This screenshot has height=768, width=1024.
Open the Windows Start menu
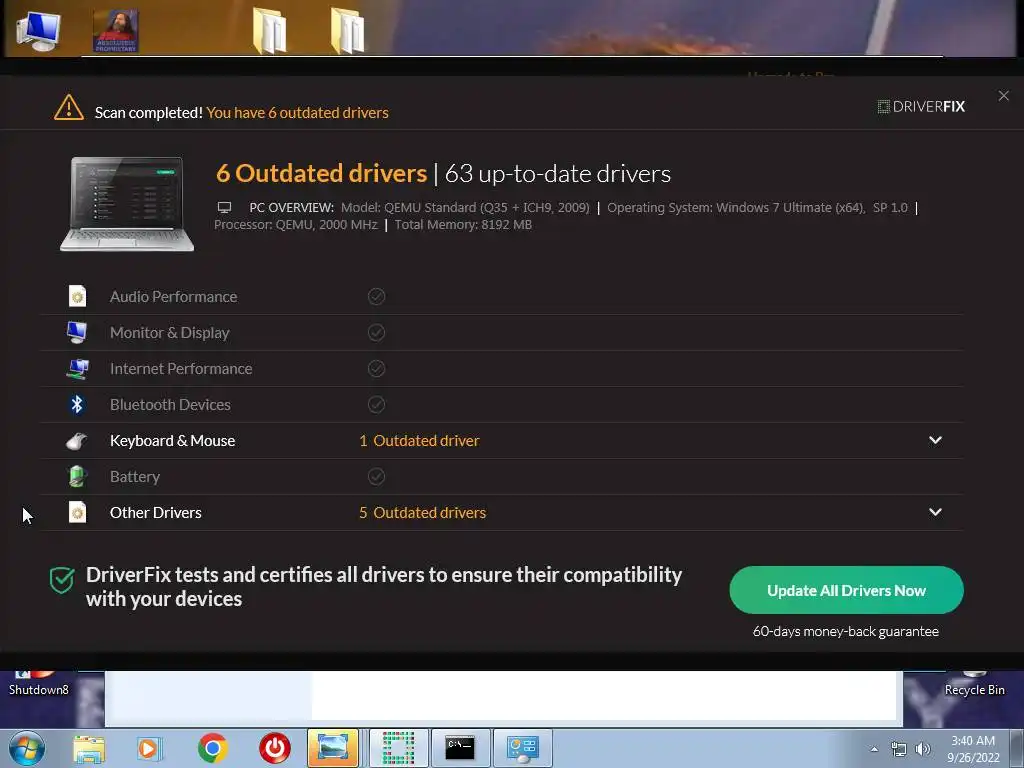click(26, 748)
